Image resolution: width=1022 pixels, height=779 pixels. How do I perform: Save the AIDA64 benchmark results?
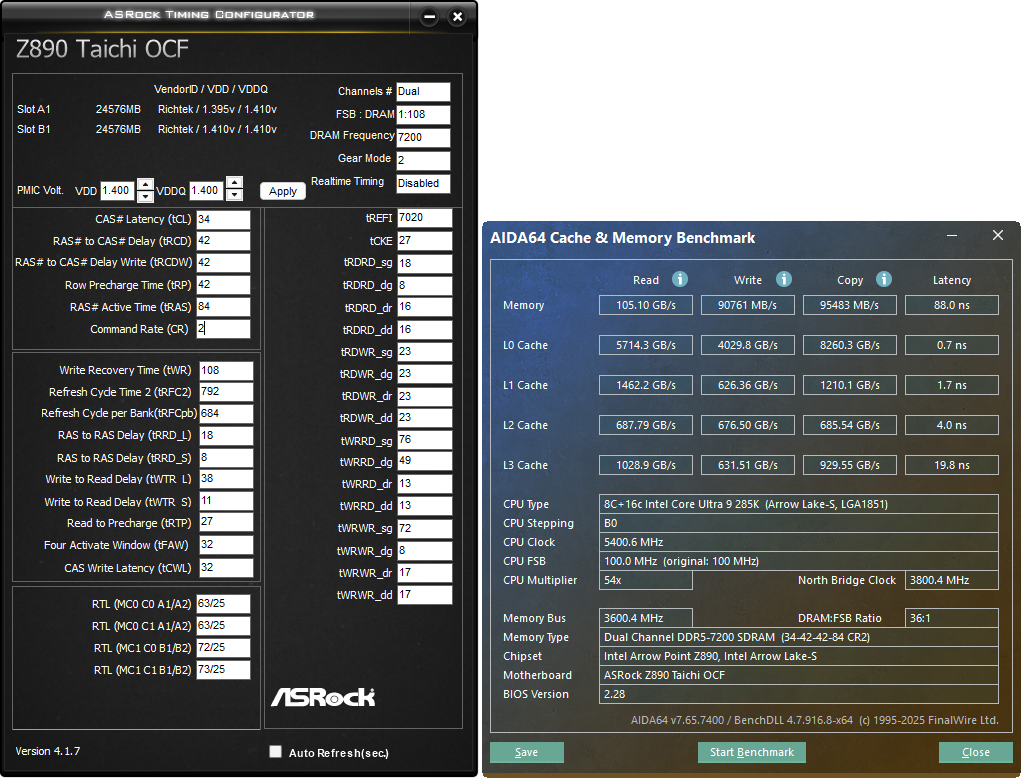tap(527, 752)
